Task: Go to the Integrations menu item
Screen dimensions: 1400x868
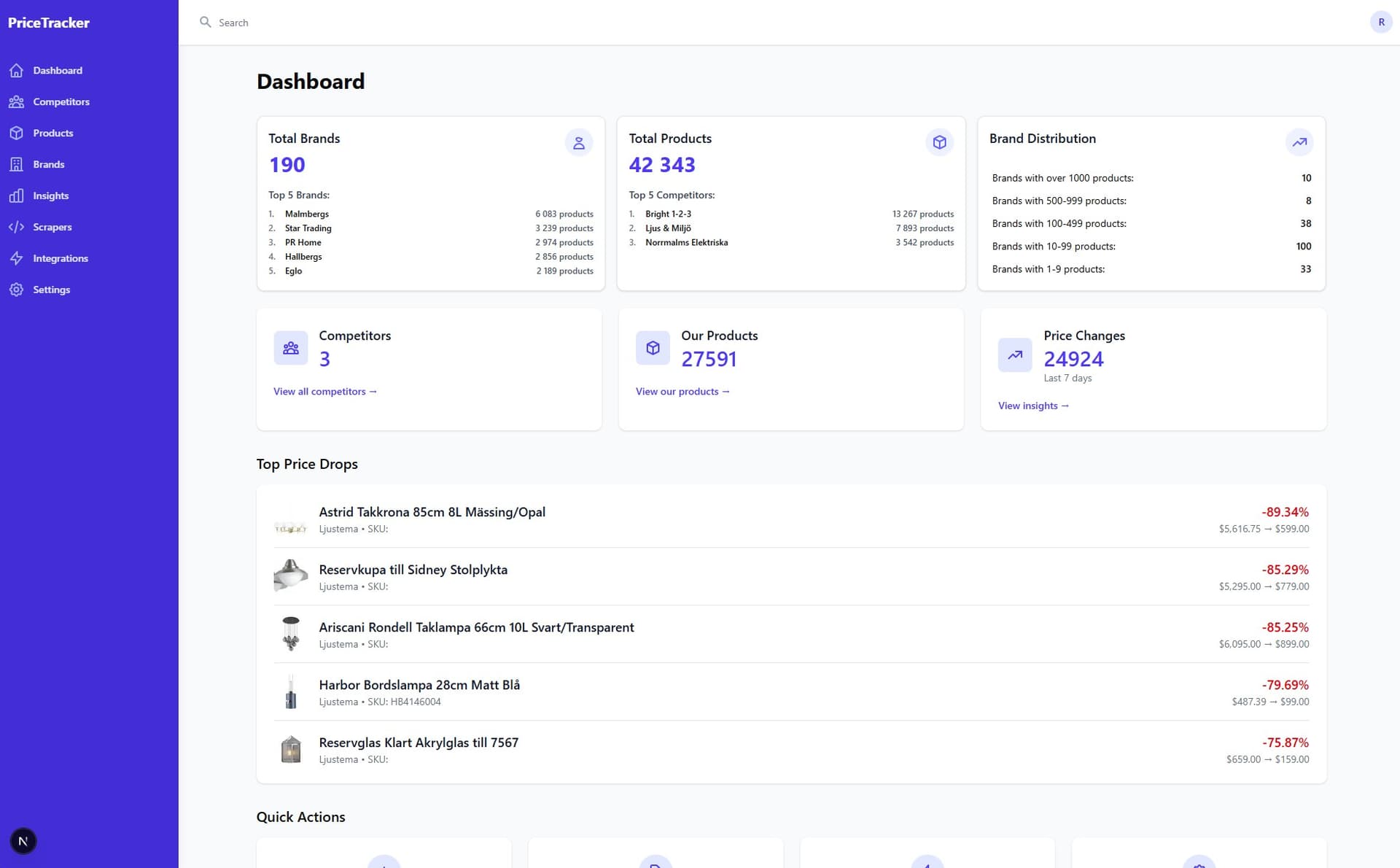Action: click(60, 259)
